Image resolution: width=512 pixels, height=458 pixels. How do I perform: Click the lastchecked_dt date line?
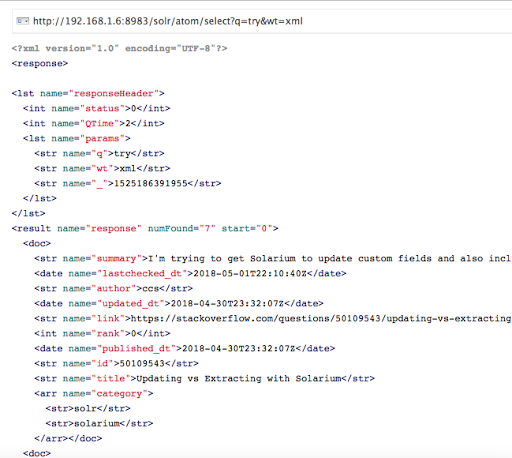190,274
